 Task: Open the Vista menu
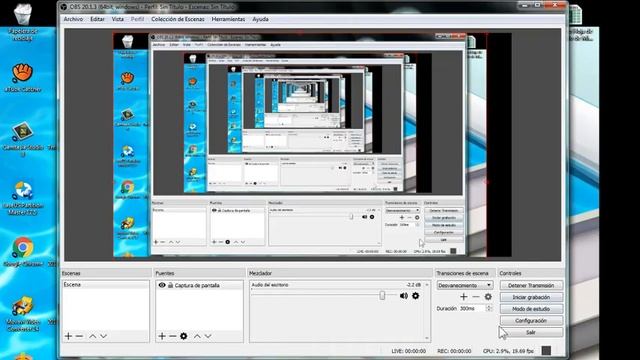118,19
